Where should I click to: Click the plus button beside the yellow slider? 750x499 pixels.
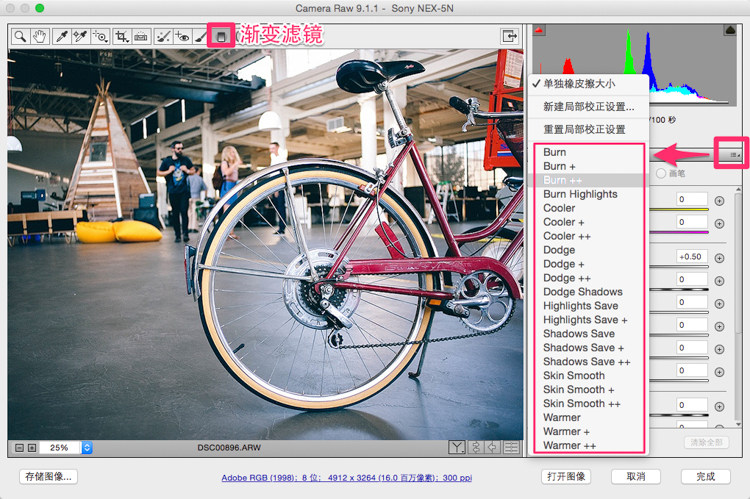point(719,201)
